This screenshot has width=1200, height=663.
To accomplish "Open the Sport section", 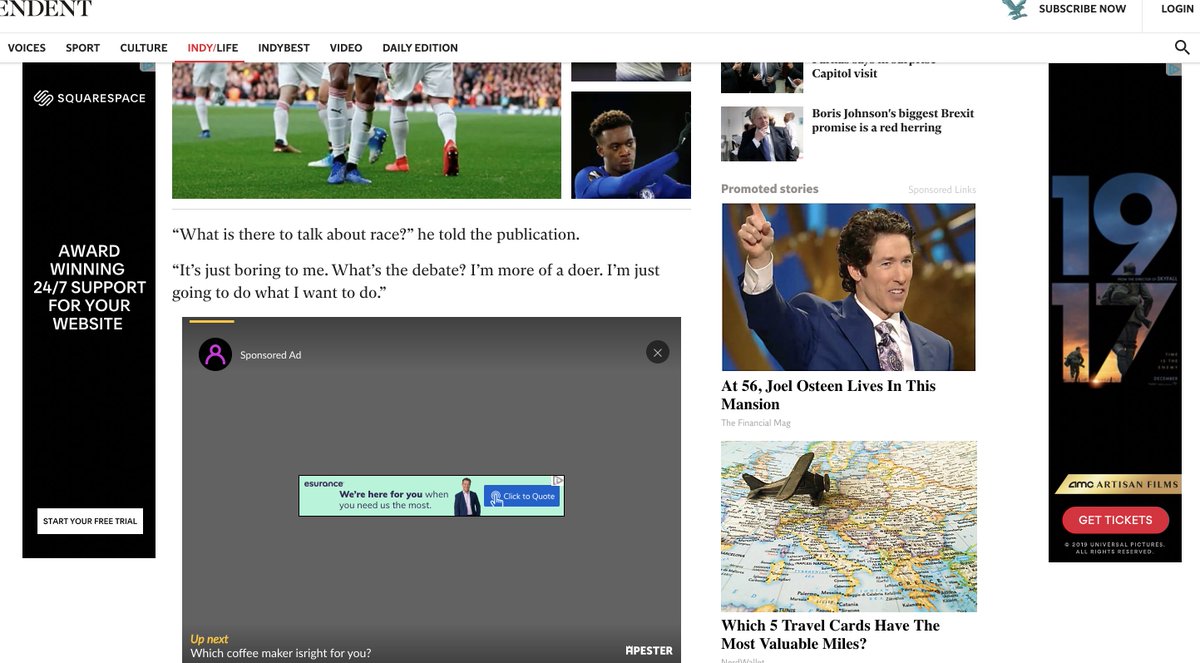I will [x=83, y=48].
